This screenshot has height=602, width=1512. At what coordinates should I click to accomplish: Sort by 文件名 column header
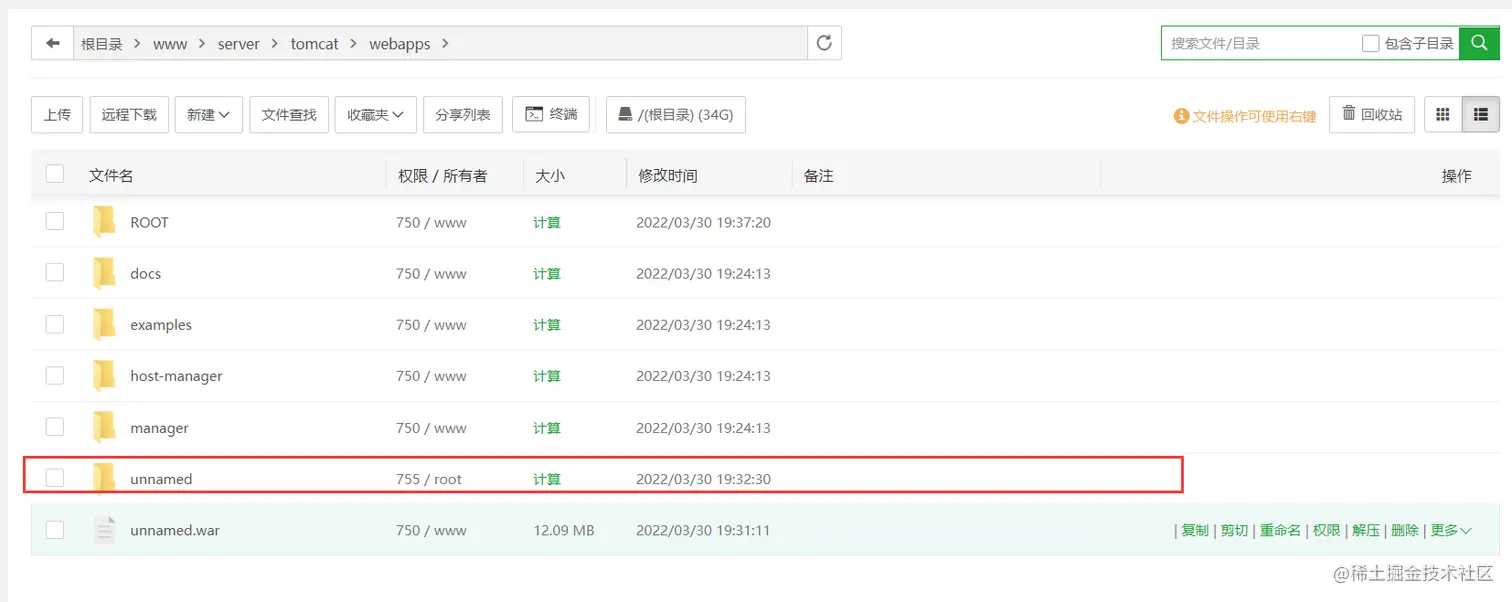point(111,175)
